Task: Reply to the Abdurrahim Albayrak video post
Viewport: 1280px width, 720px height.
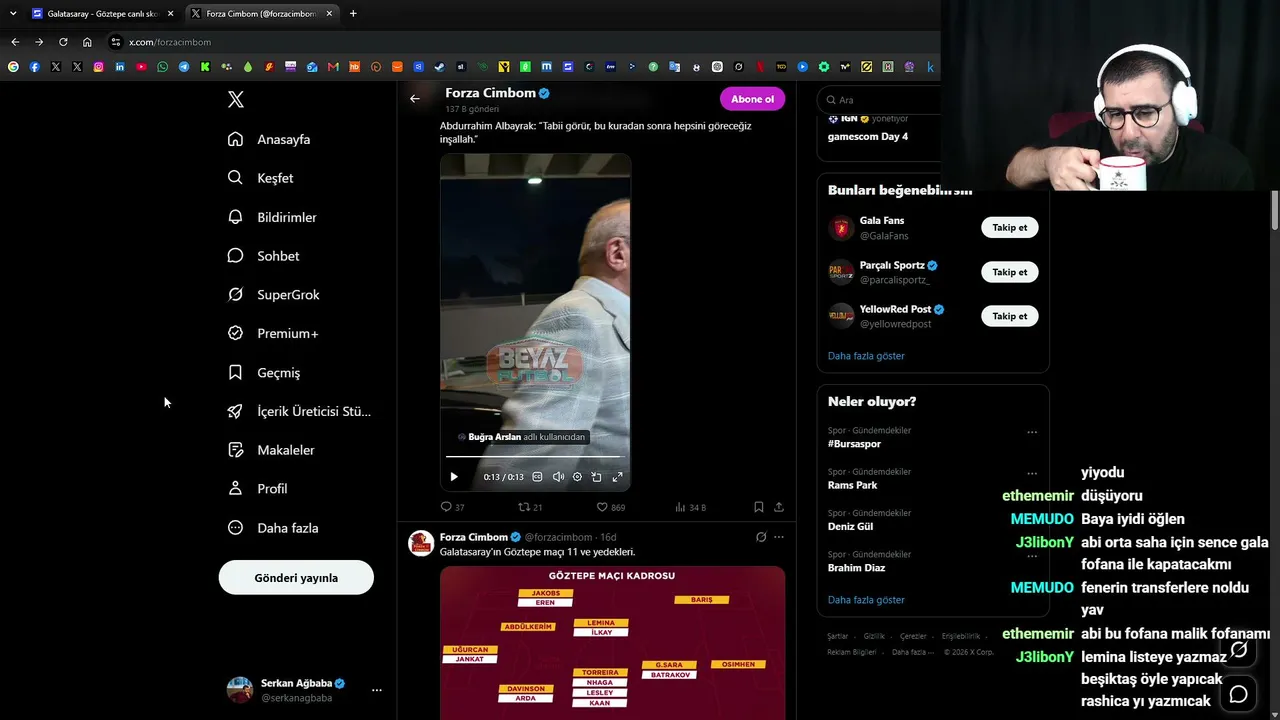Action: click(453, 507)
